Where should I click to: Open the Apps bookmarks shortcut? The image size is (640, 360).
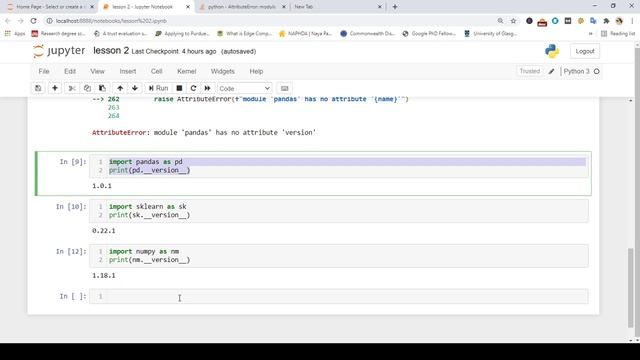pos(15,34)
